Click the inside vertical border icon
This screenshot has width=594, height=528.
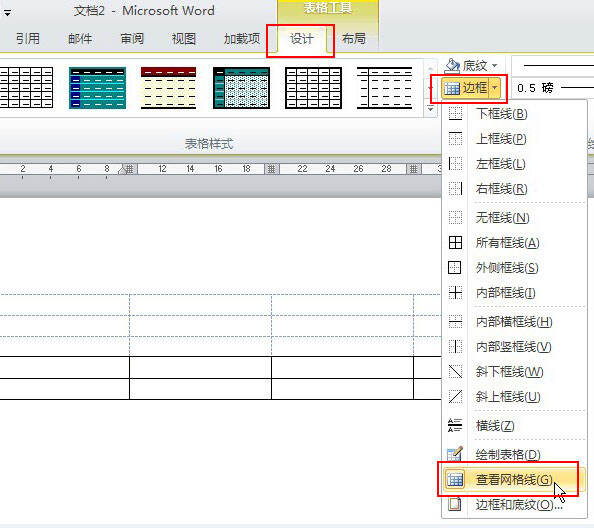click(455, 347)
